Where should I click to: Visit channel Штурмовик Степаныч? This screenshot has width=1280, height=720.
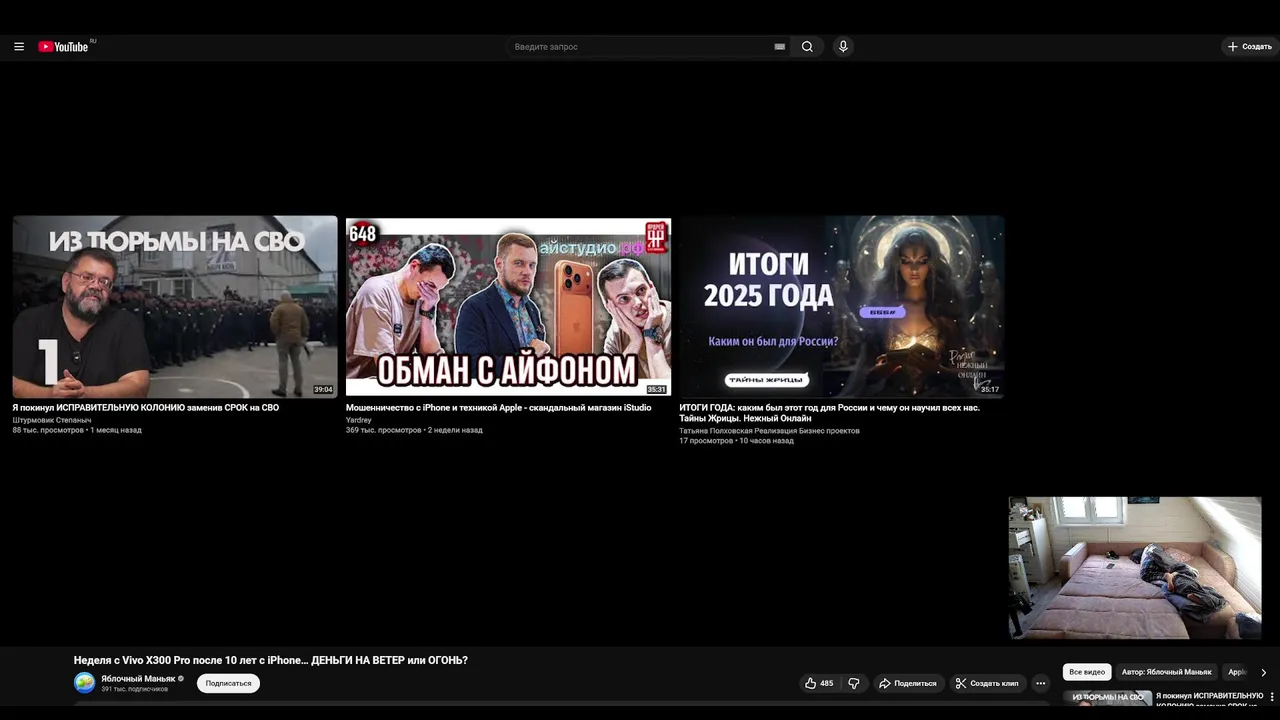click(52, 420)
